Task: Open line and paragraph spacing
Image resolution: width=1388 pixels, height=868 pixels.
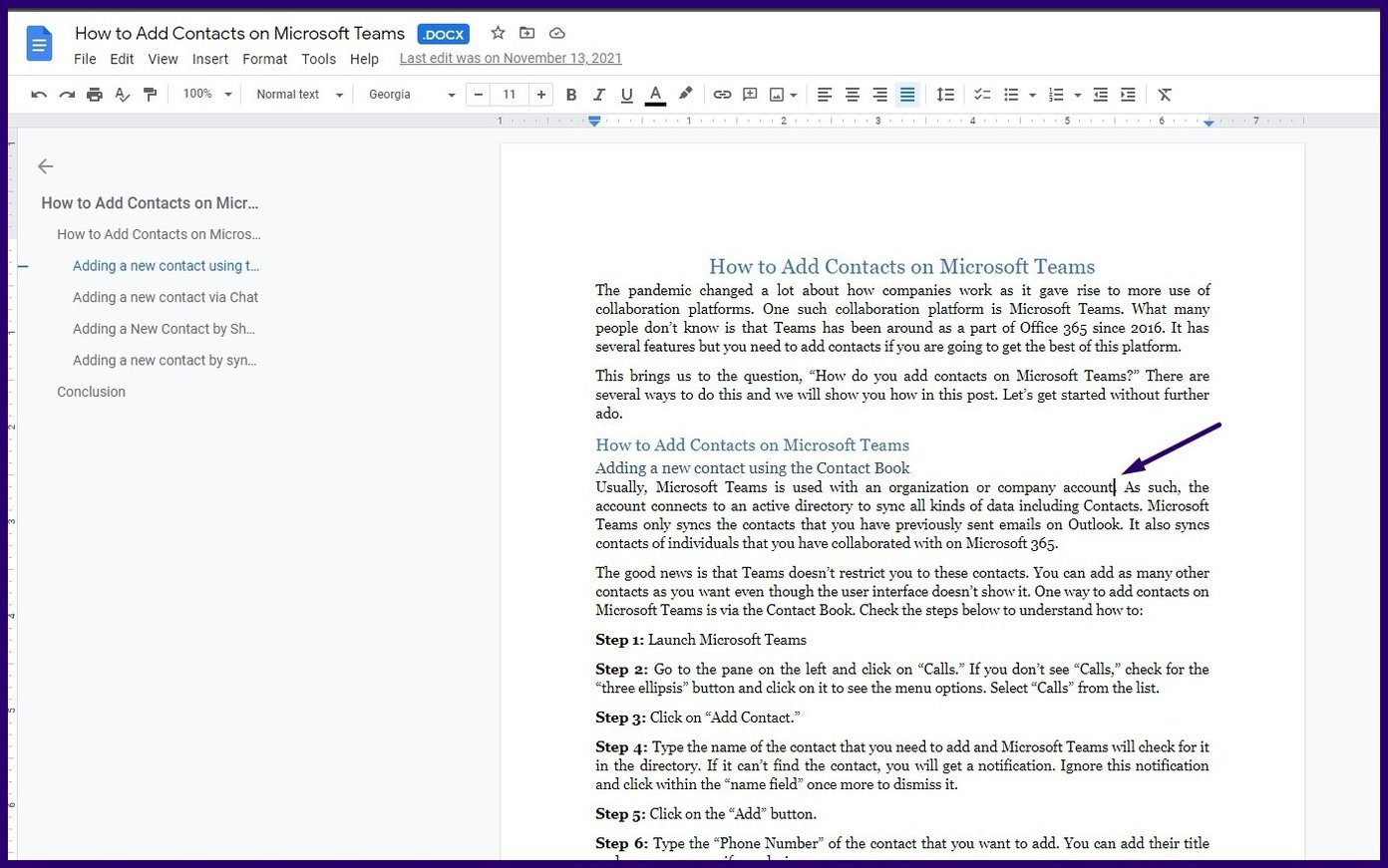Action: (x=945, y=95)
